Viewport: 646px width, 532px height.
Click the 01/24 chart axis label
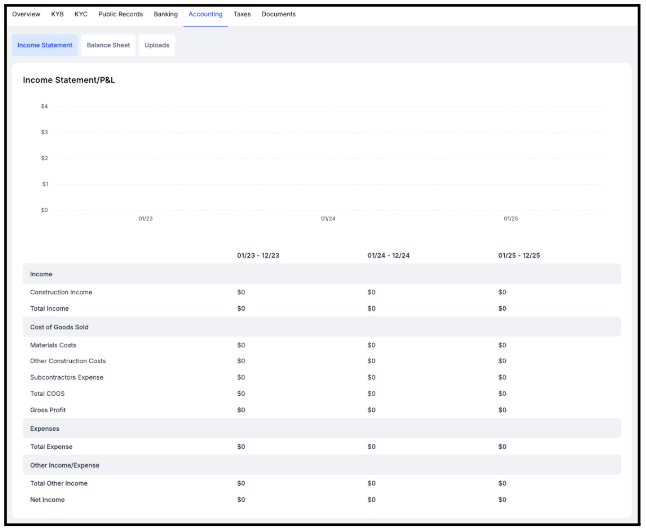click(x=328, y=219)
